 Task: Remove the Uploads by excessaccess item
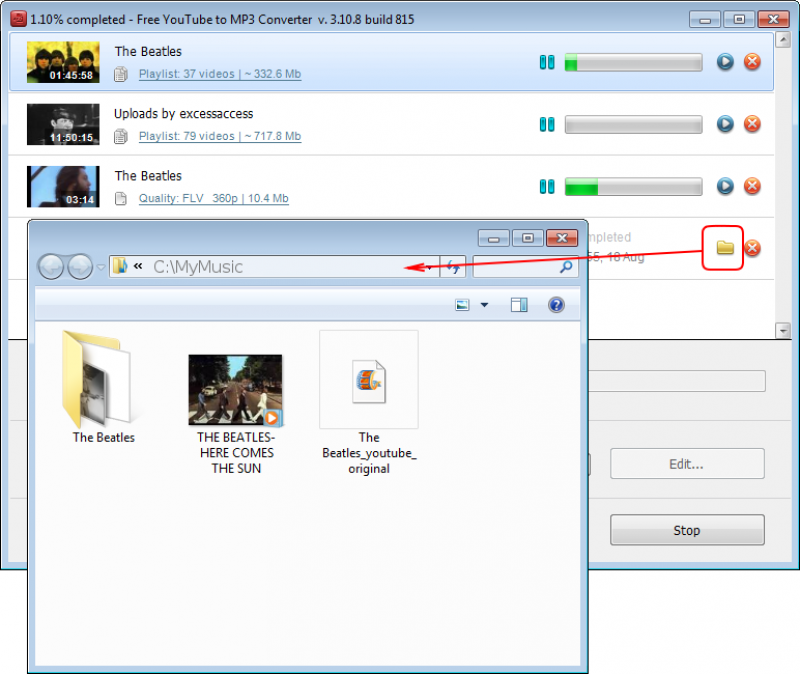pos(752,124)
